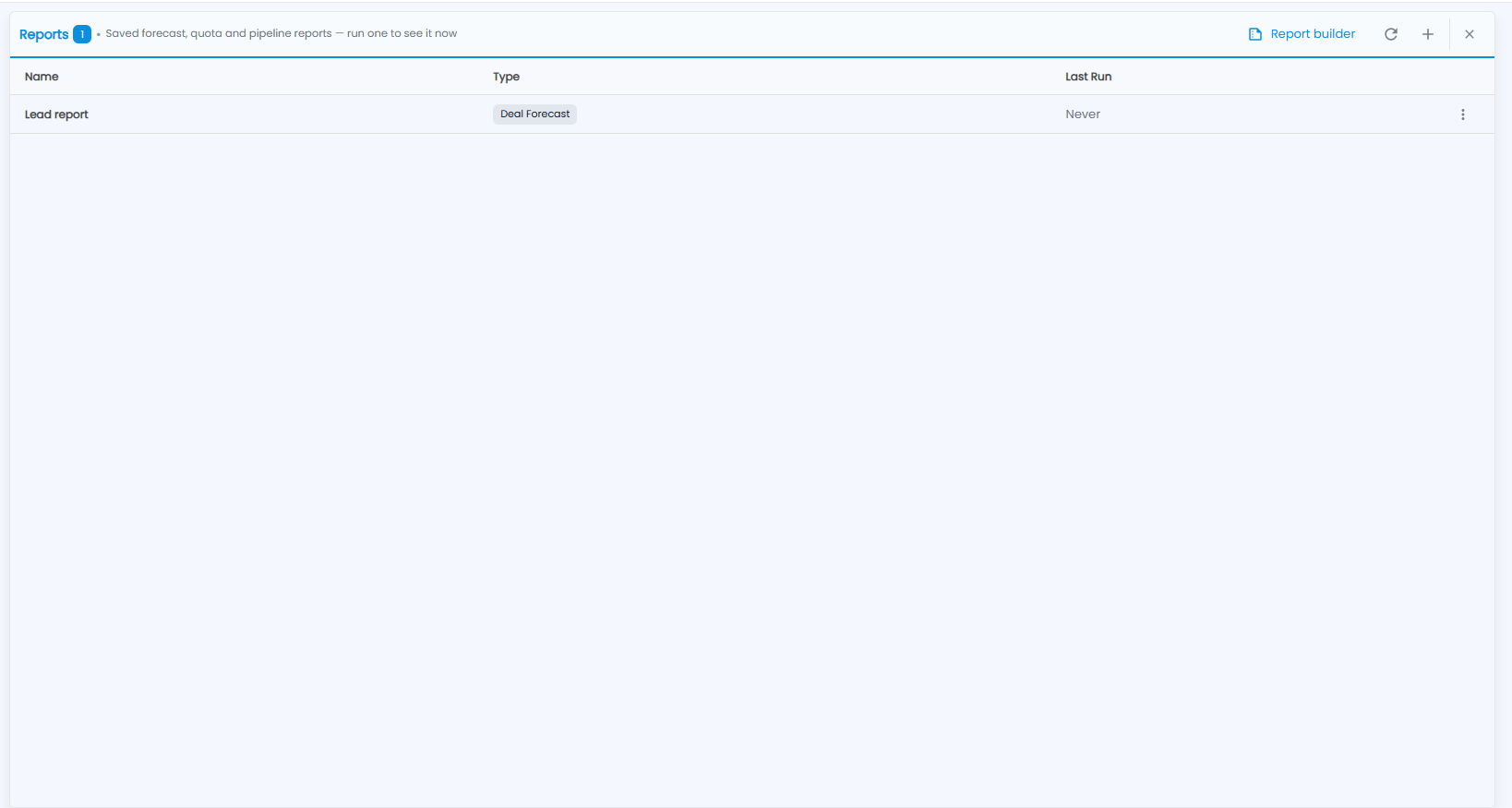Click the Type column header
The width and height of the screenshot is (1512, 808).
click(506, 77)
